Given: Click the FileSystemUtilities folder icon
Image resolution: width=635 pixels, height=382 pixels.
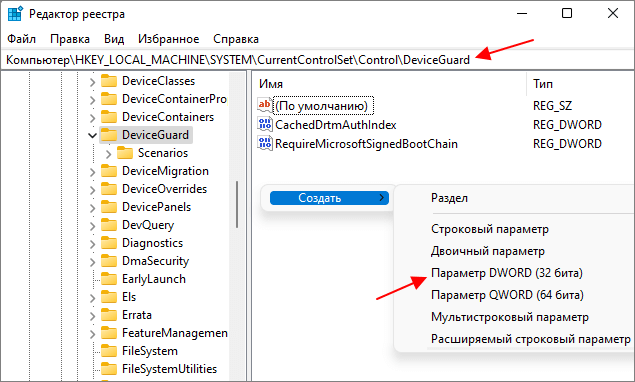Looking at the screenshot, I should [109, 369].
